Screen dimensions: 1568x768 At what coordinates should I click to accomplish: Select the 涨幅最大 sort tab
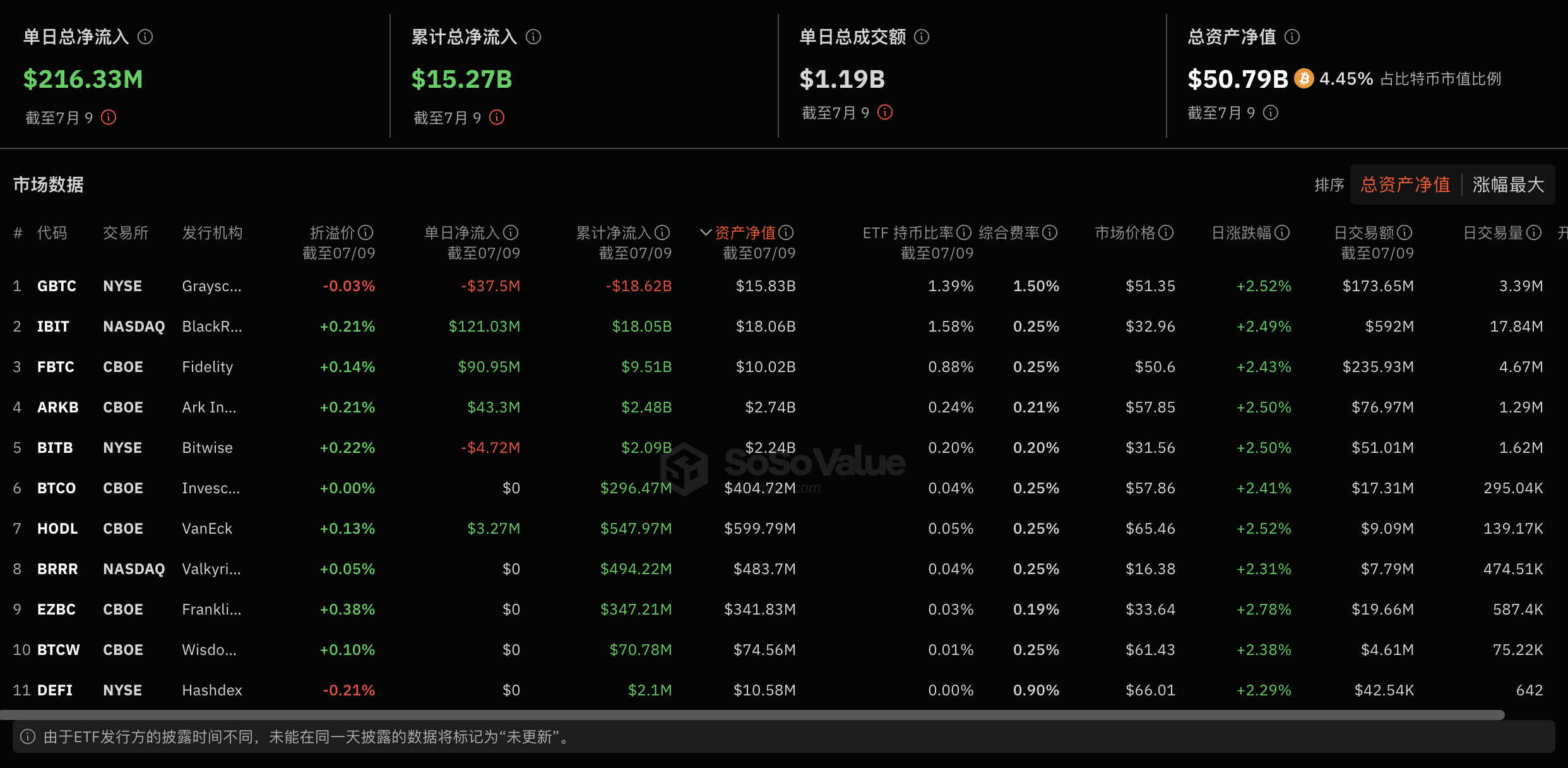[x=1508, y=184]
